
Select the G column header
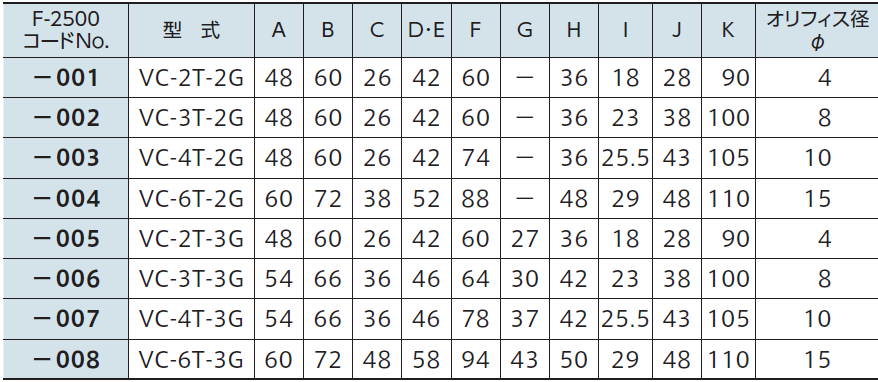525,30
